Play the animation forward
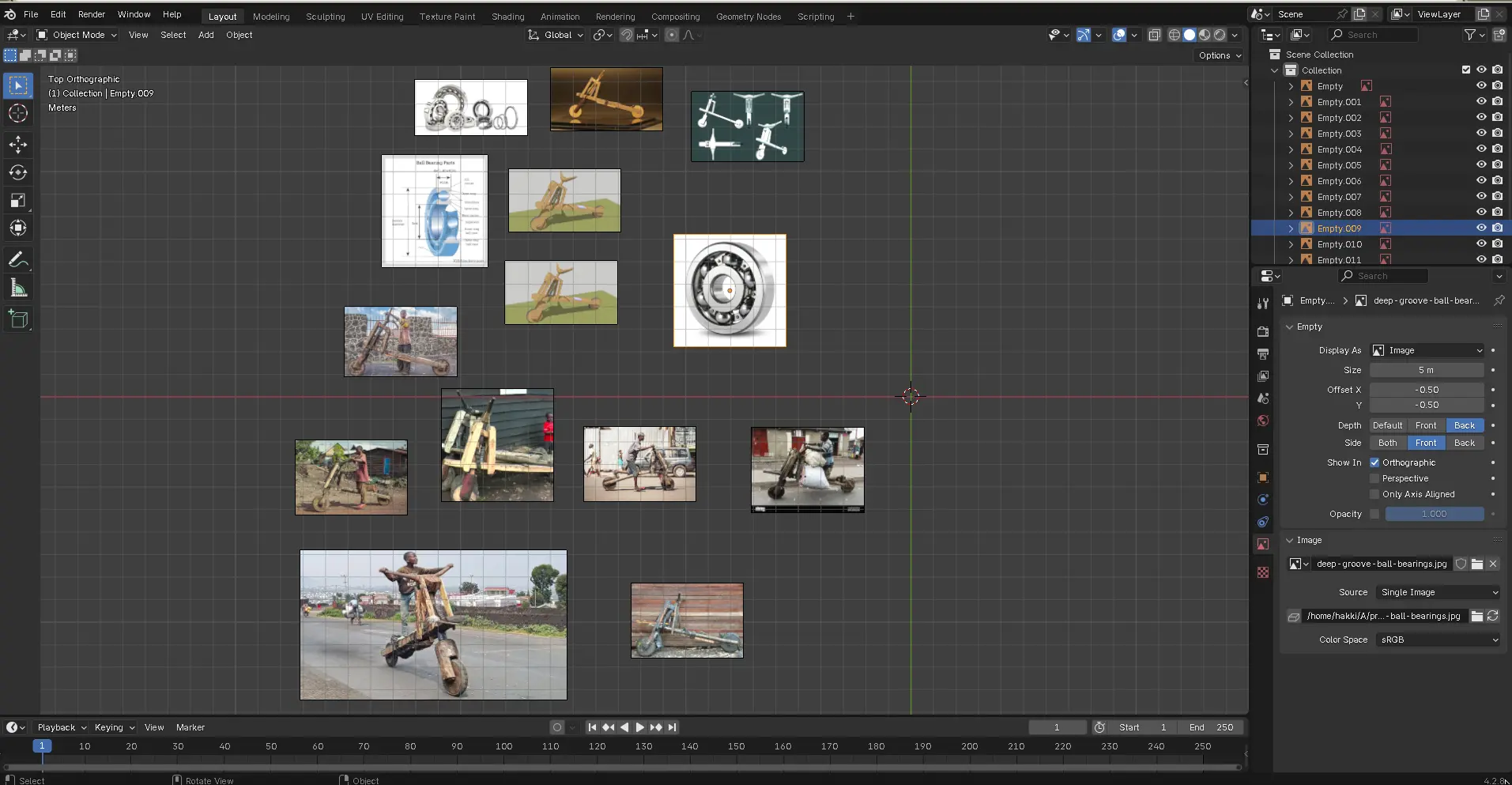This screenshot has width=1512, height=785. pyautogui.click(x=640, y=727)
